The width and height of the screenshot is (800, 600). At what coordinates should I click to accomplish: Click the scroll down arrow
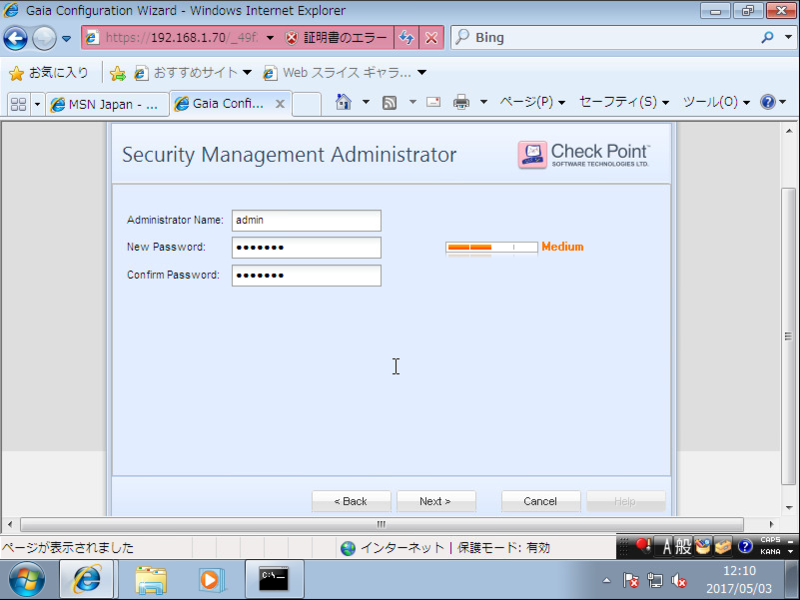(789, 508)
